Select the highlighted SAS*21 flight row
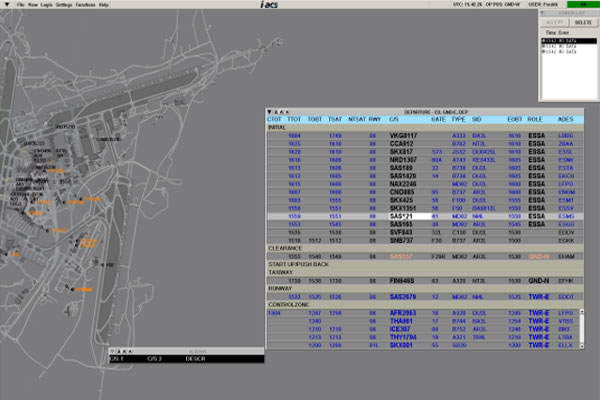The height and width of the screenshot is (400, 600). pyautogui.click(x=403, y=215)
